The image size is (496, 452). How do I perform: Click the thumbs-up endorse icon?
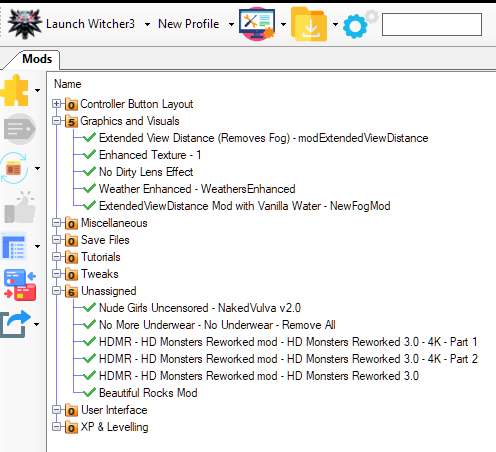[x=20, y=207]
